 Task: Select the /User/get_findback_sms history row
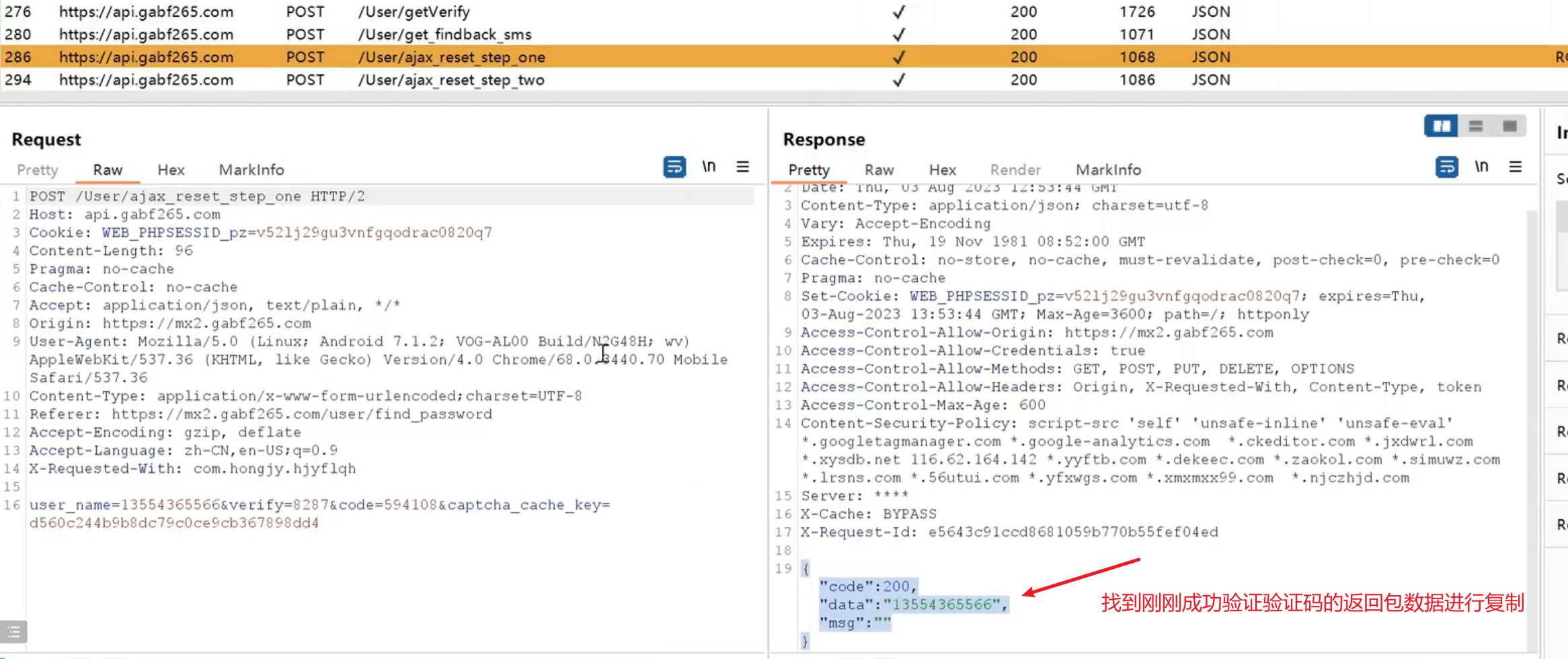444,34
